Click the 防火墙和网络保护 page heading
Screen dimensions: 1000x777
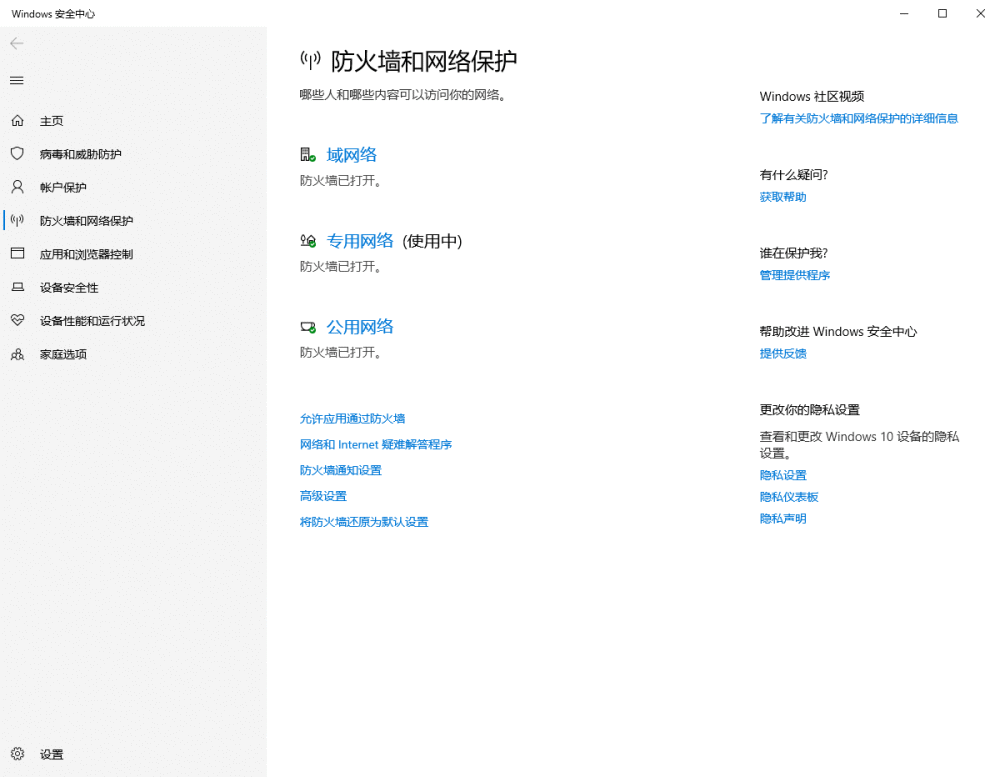[423, 61]
